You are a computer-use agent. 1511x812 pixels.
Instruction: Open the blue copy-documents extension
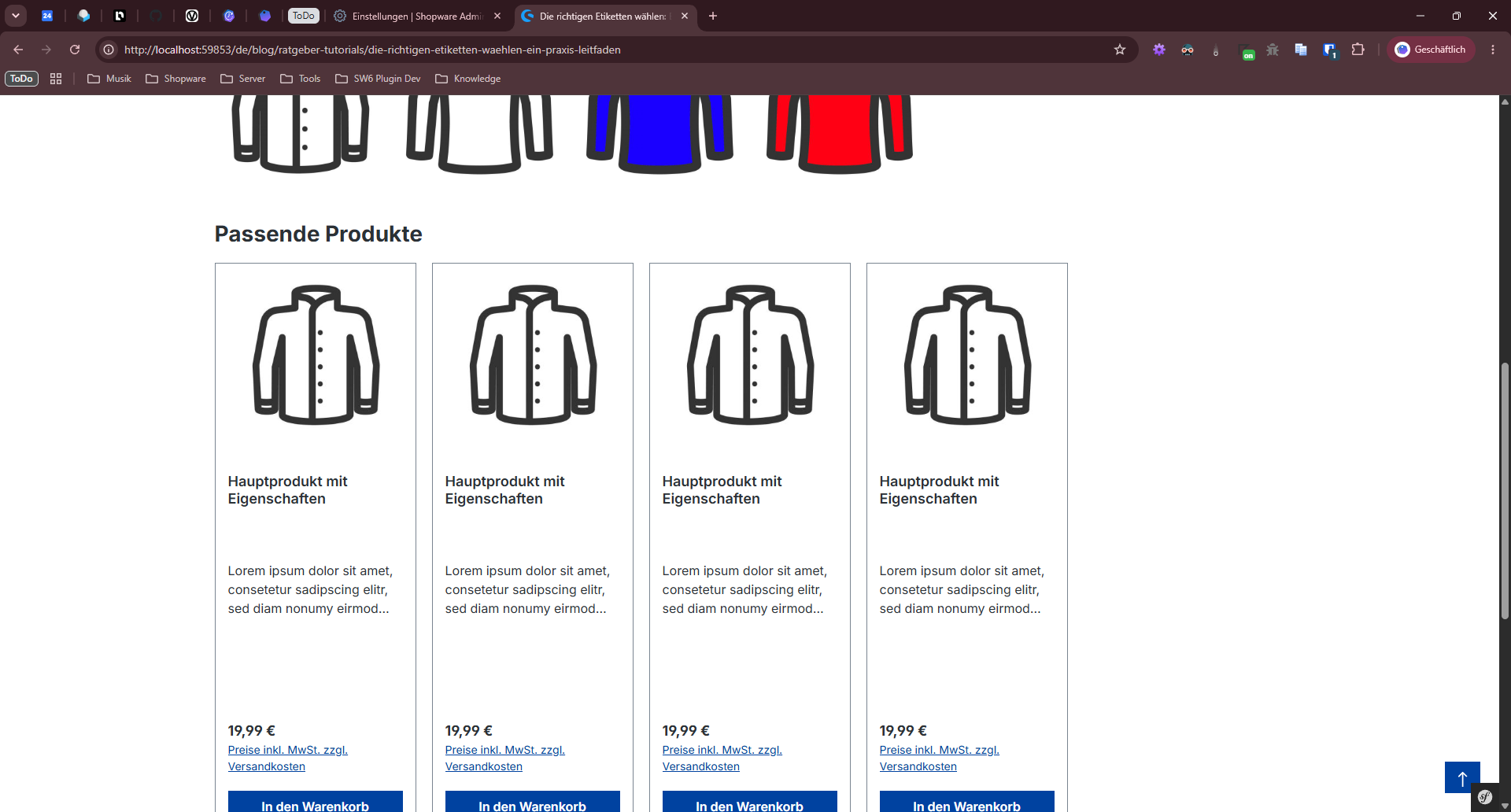(x=1301, y=50)
